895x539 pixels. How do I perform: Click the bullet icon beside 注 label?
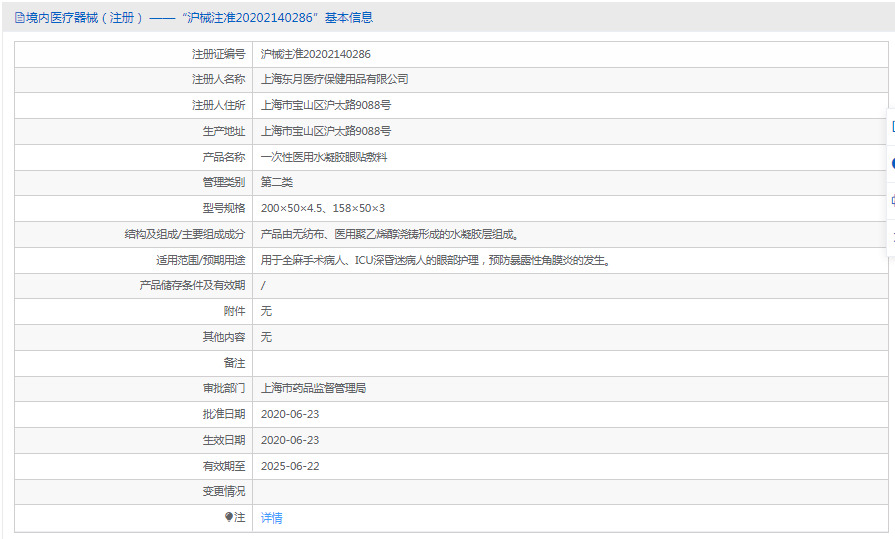[229, 517]
